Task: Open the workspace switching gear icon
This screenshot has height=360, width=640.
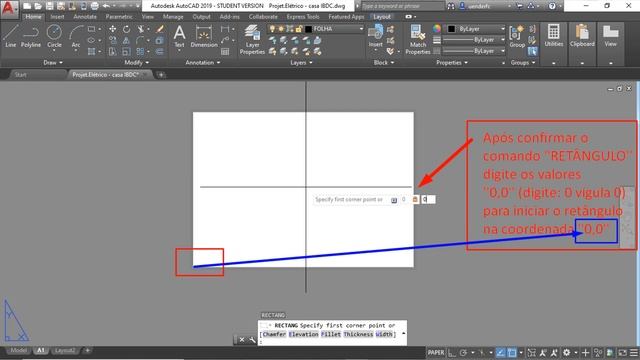Action: click(567, 352)
